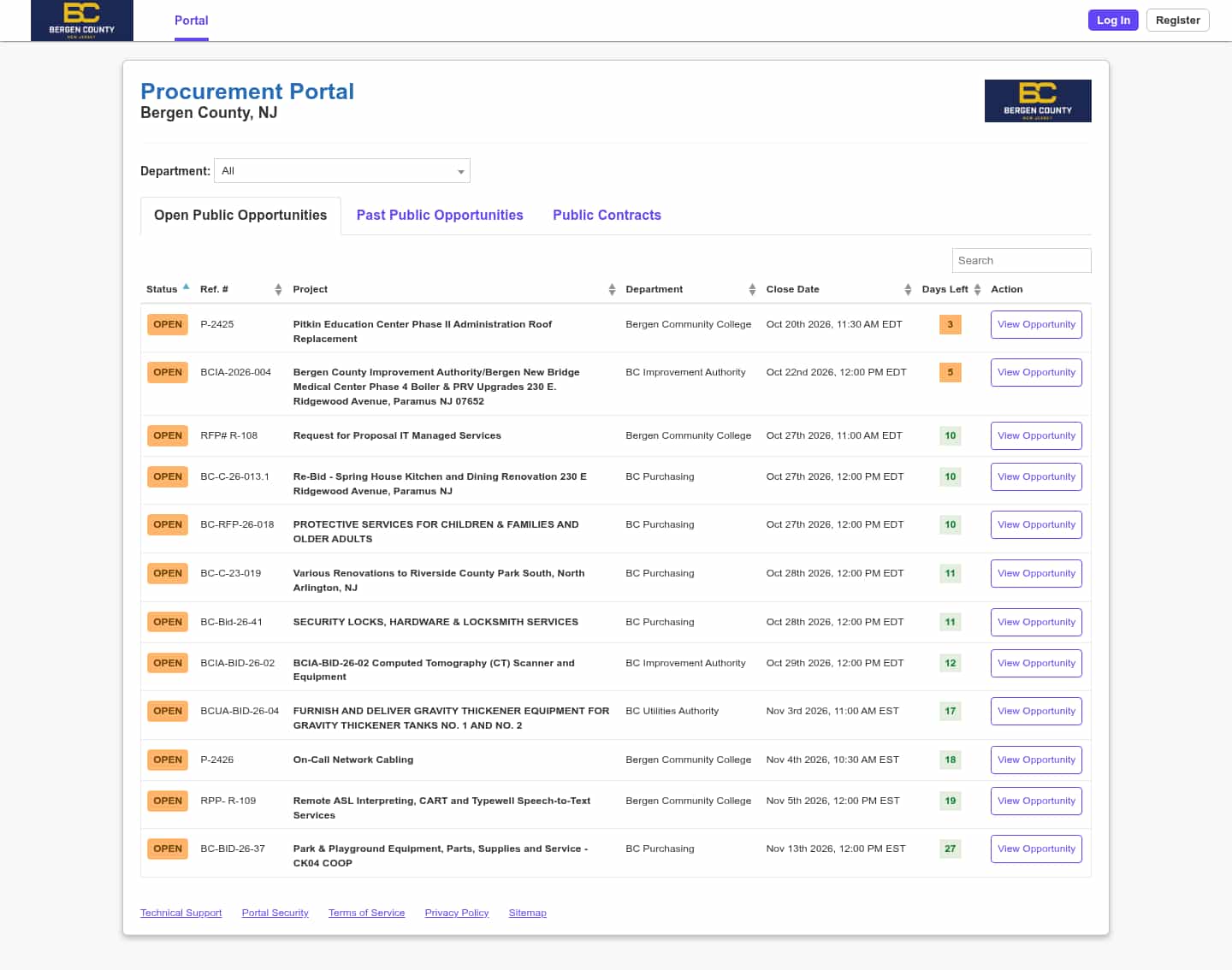Click reference number 'BCUA-BID-26-04'

(240, 712)
